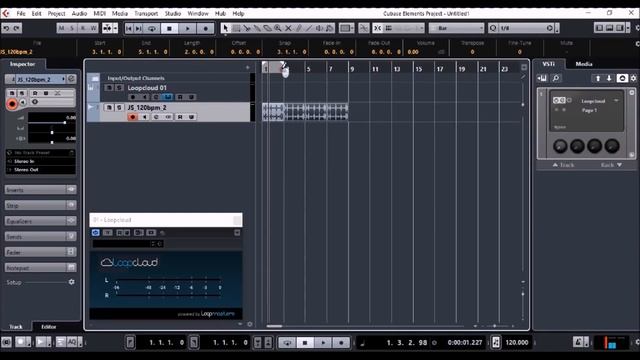
Task: Open the Snap type Bar dropdown
Action: [457, 28]
